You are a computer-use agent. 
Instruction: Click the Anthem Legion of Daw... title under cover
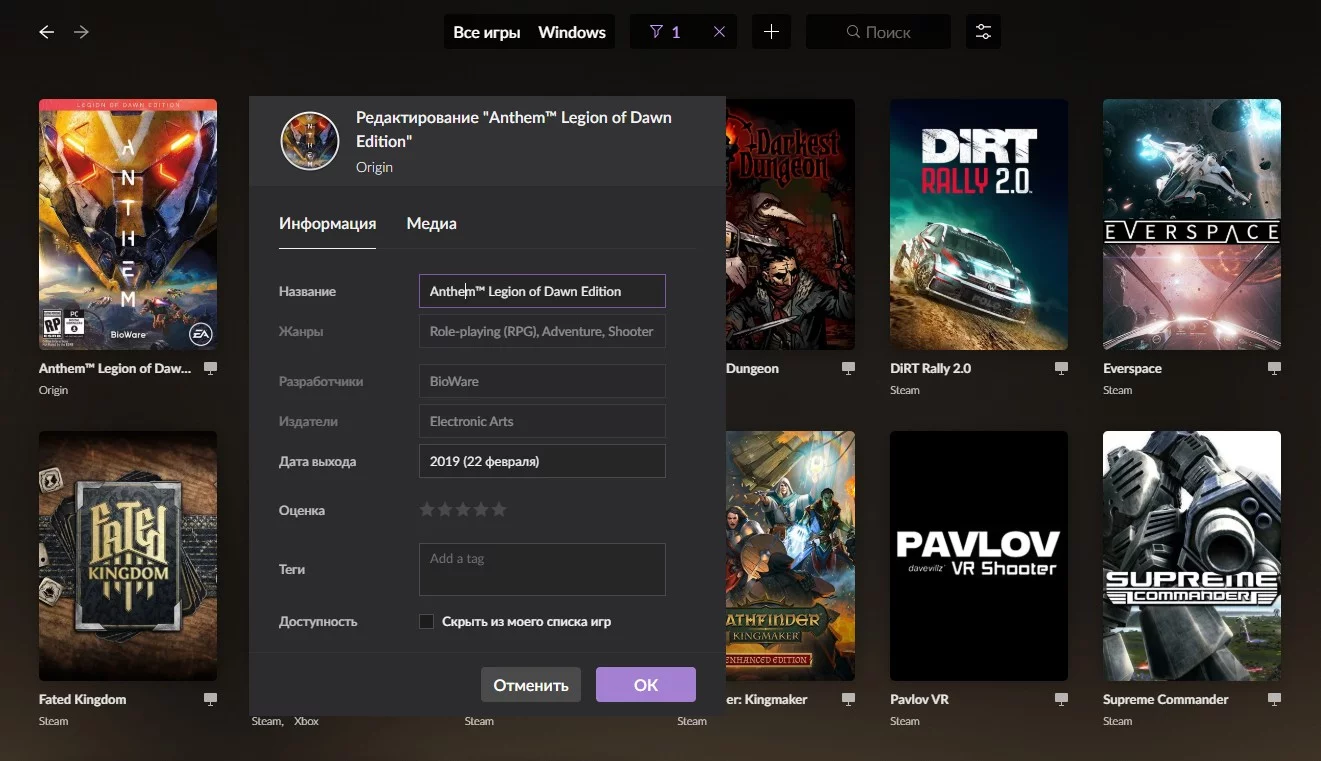pos(115,368)
